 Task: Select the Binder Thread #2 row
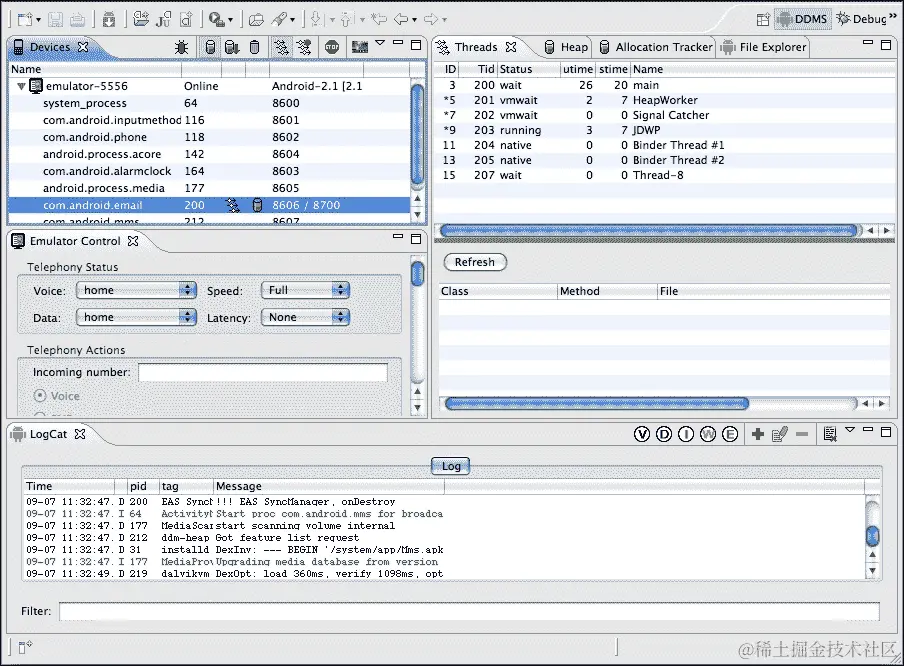pos(663,160)
